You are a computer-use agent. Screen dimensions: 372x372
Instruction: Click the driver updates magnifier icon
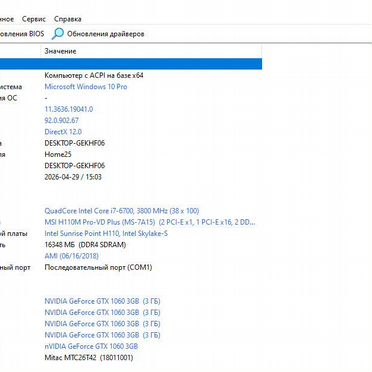click(58, 34)
